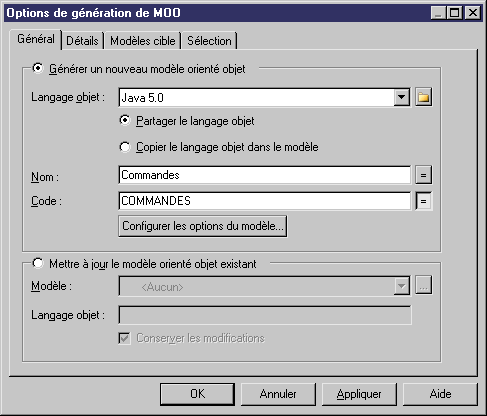Open the Modèles cible tab
Image resolution: width=487 pixels, height=416 pixels.
[x=143, y=41]
